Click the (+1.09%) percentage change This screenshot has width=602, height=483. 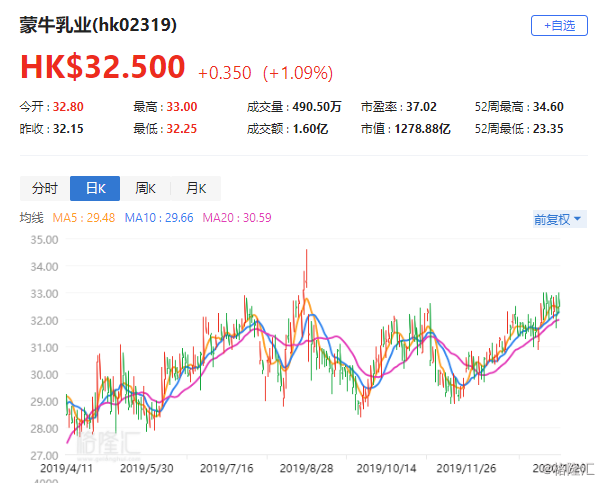coord(298,73)
